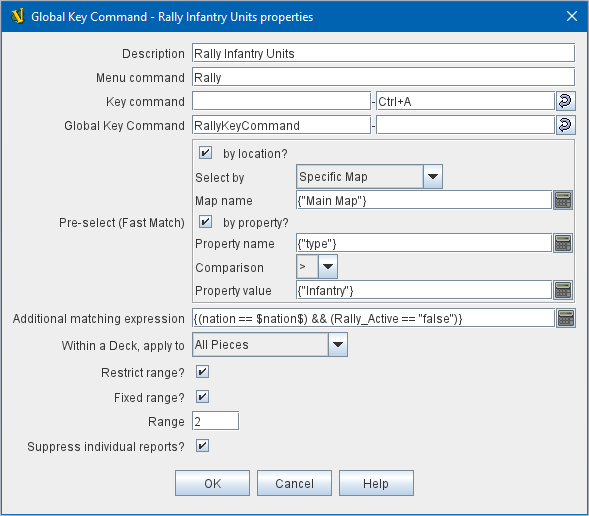Uncheck the 'by property?' checkbox

tap(205, 222)
